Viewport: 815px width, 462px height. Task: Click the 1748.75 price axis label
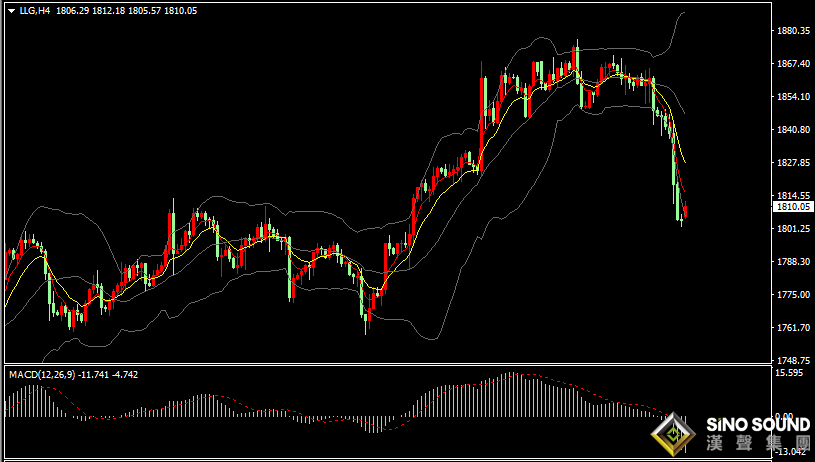(x=794, y=360)
